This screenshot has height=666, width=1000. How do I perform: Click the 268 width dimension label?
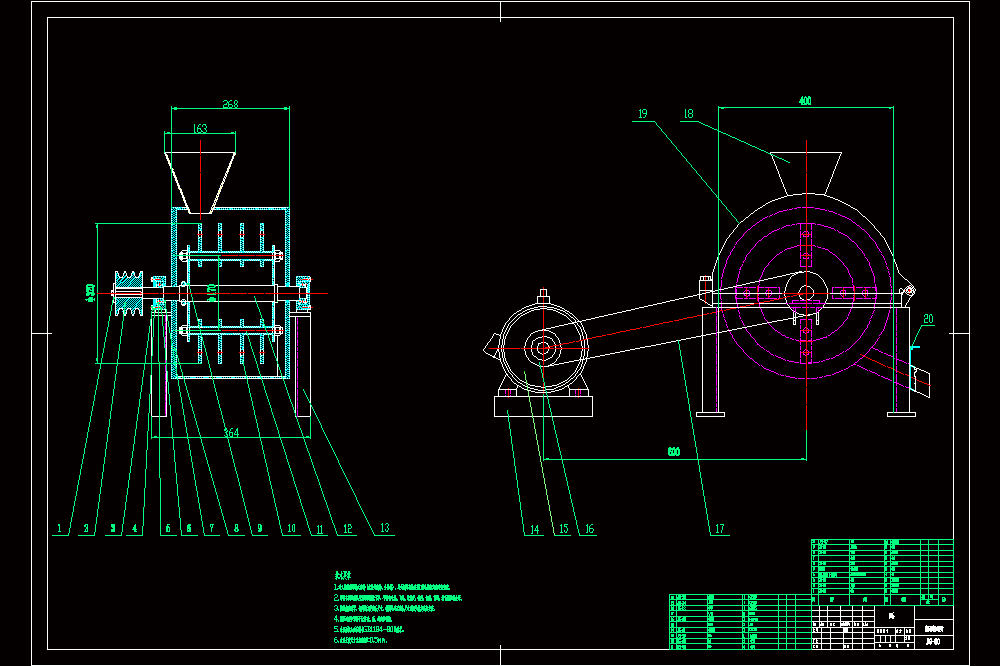230,103
